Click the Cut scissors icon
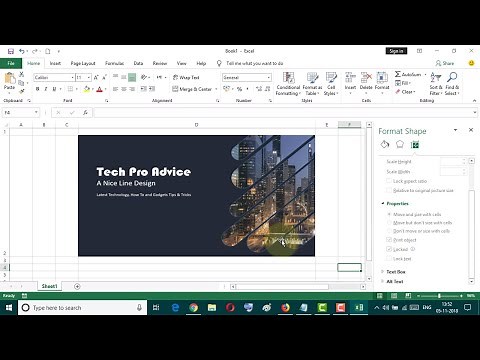The height and width of the screenshot is (360, 480). coord(22,74)
